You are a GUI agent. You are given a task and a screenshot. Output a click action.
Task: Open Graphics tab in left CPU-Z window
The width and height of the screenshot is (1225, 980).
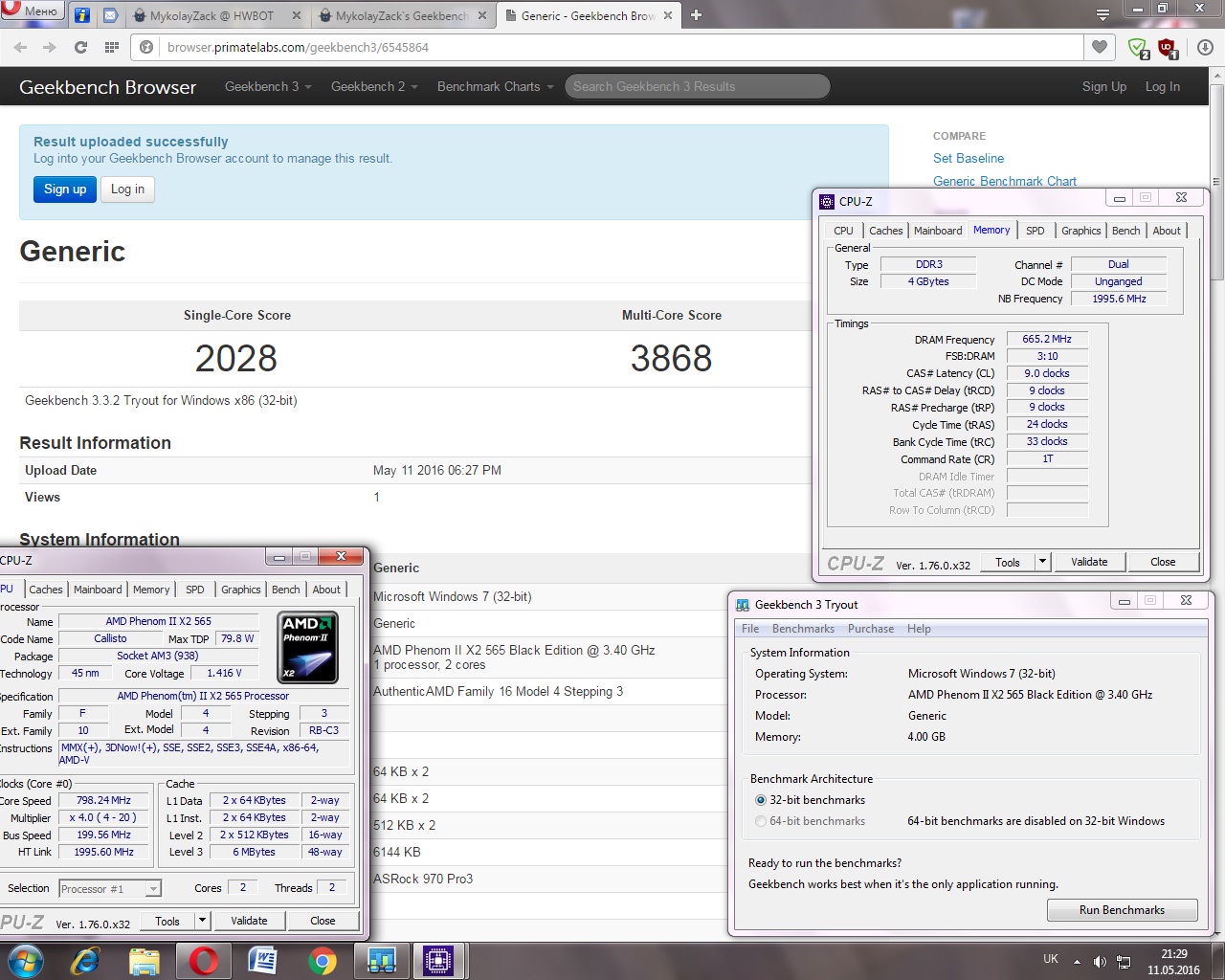pos(240,590)
